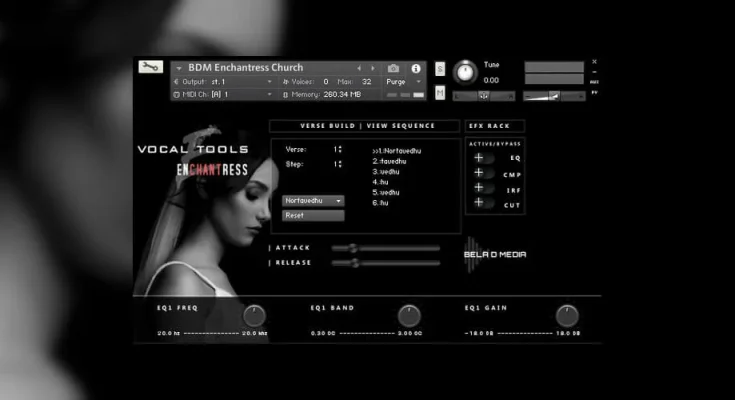Click the camera snapshot icon
This screenshot has height=400, width=735.
[x=394, y=68]
